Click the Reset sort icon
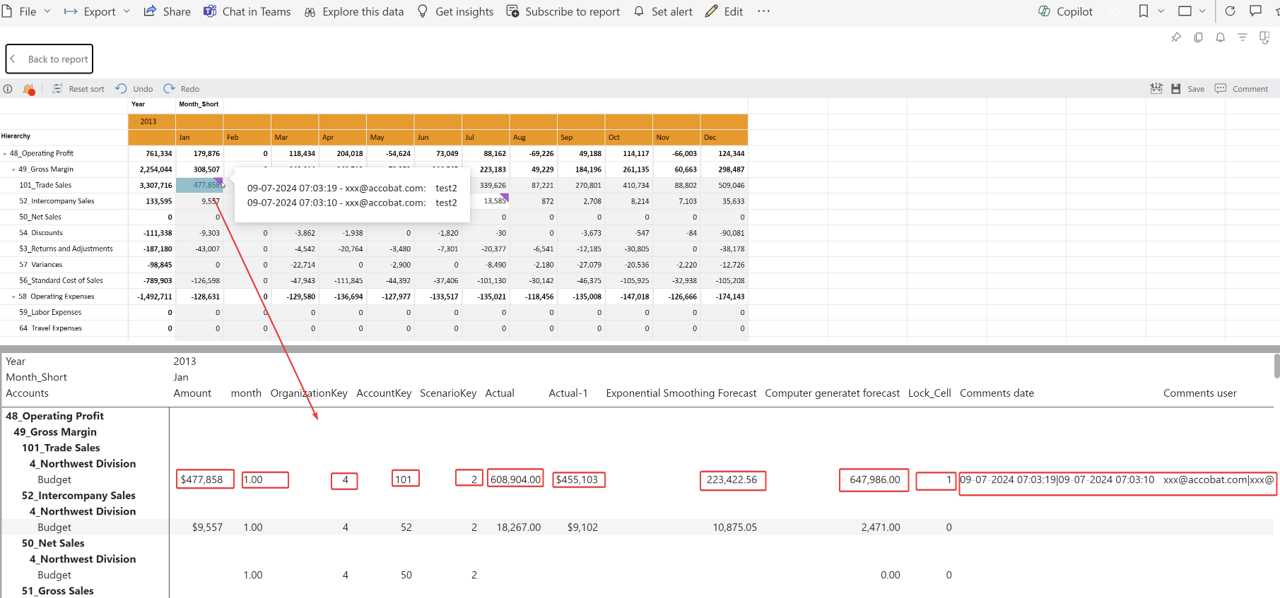The image size is (1280, 598). coord(58,89)
